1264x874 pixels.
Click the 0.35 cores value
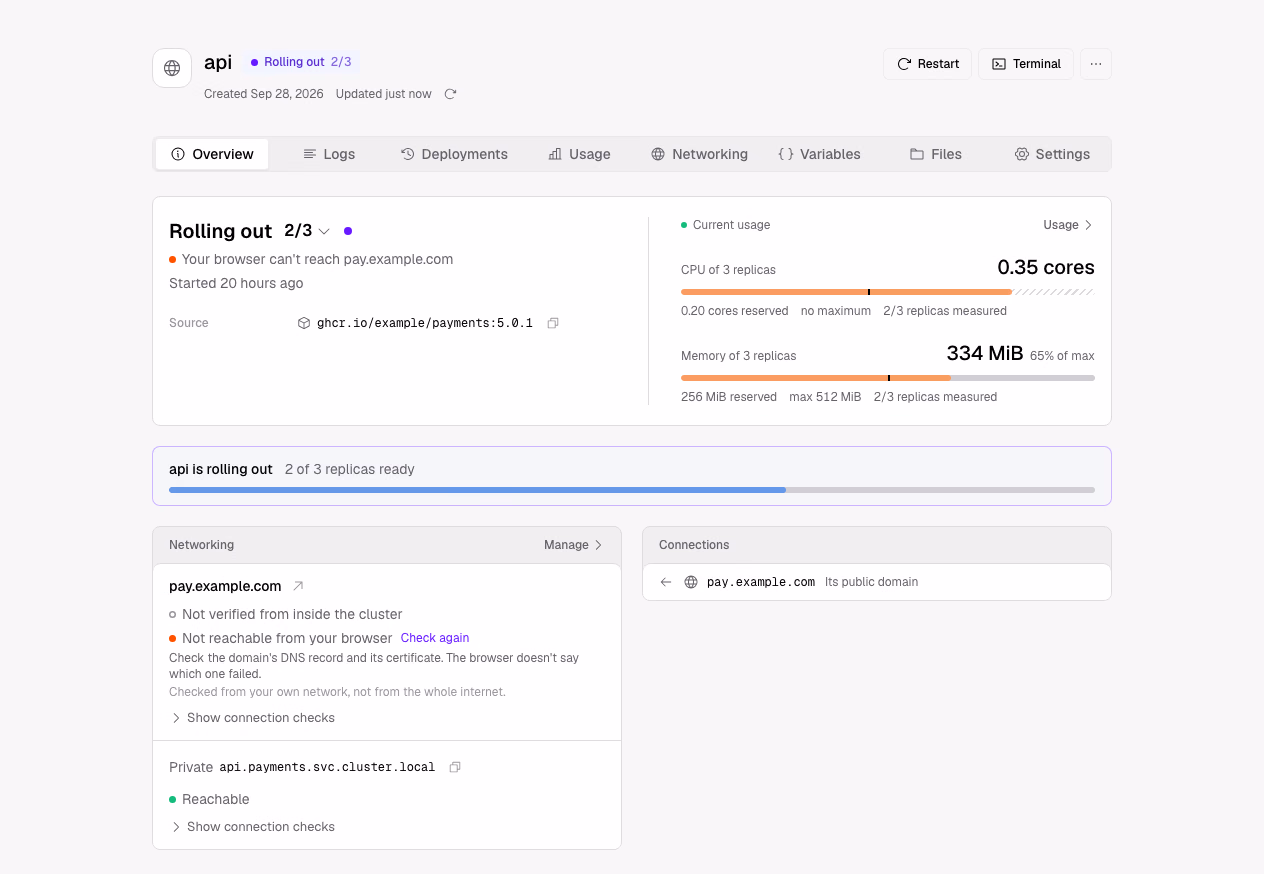[x=1046, y=267]
